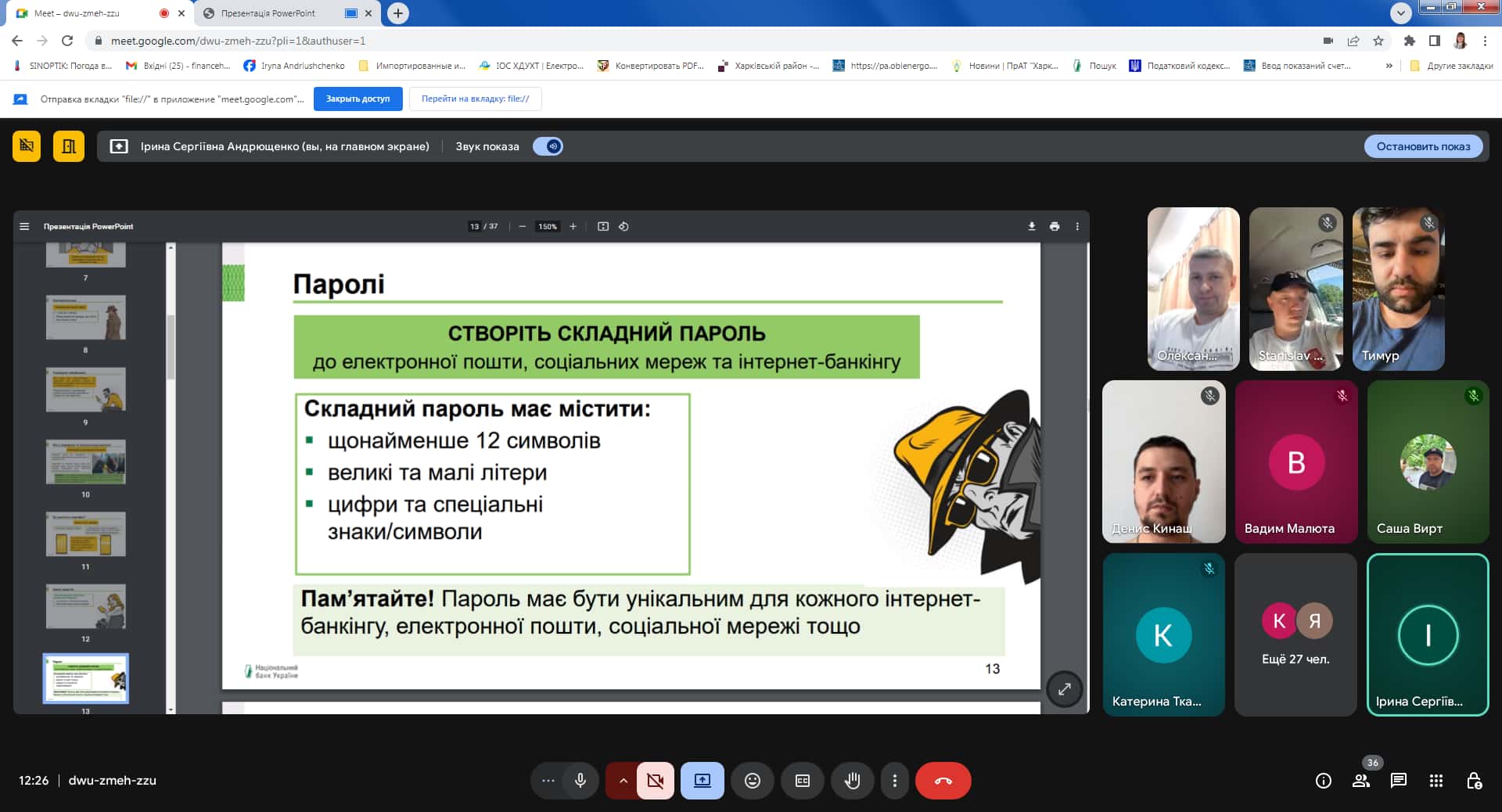Show the participants list icon
1502x812 pixels.
click(x=1361, y=781)
